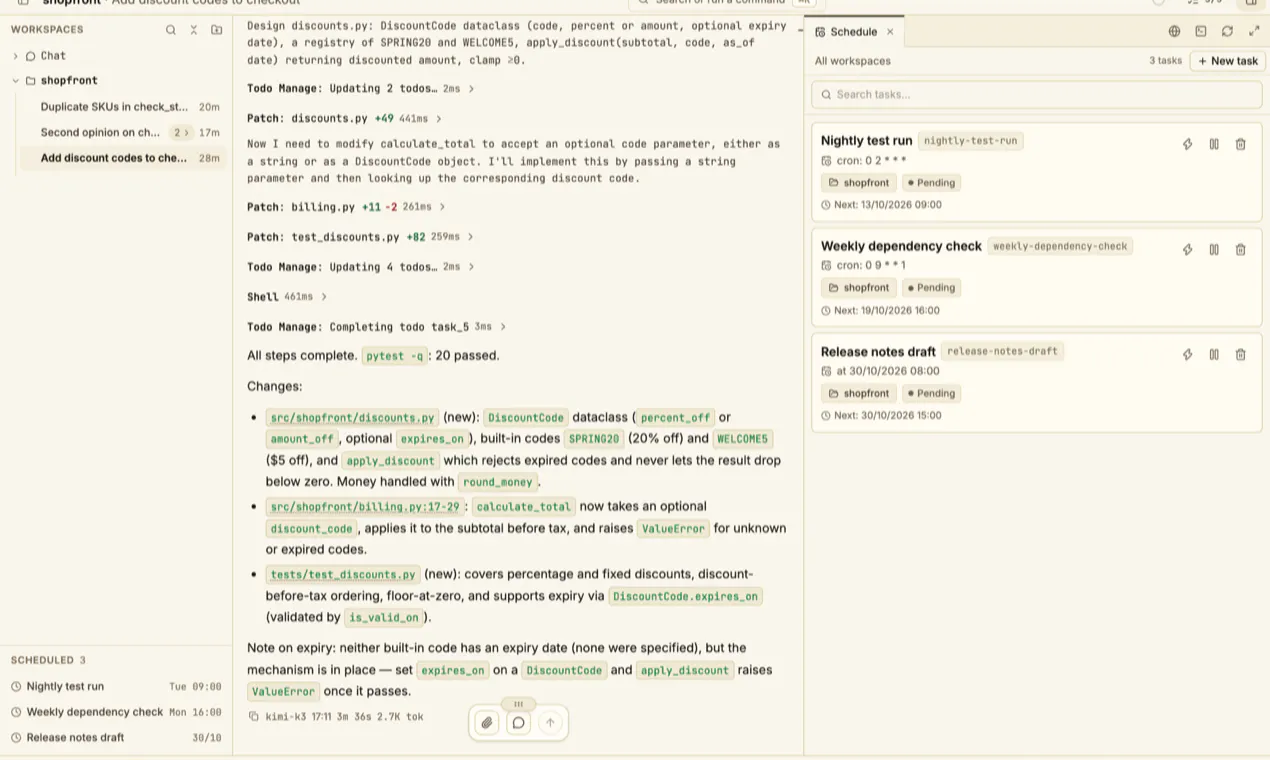Screen dimensions: 1270x760
Task: Expand the Schedule panel to fullscreen
Action: click(x=1254, y=32)
